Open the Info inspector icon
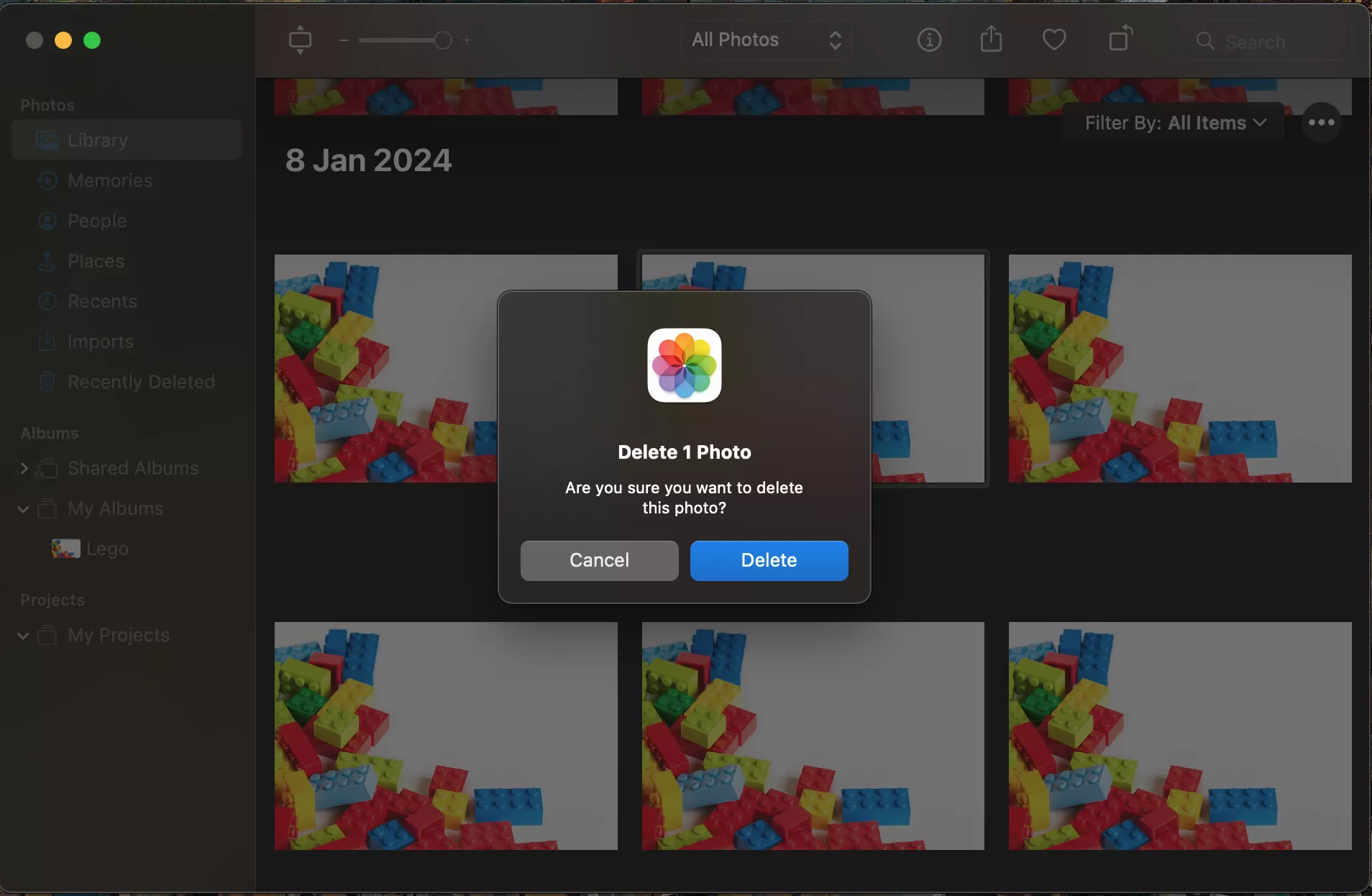1372x896 pixels. (x=929, y=40)
